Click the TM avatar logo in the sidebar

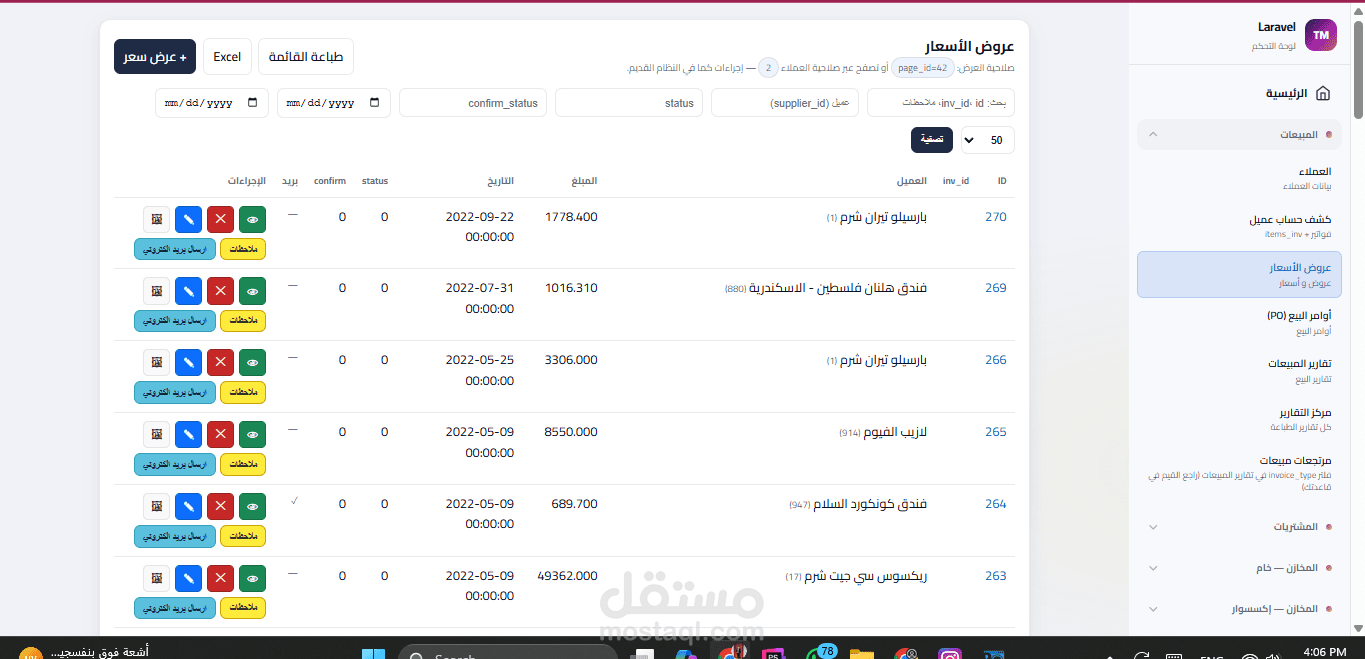click(1321, 35)
